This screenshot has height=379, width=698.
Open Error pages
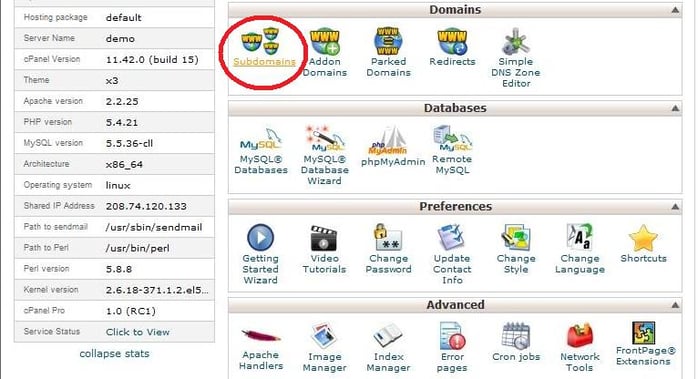(x=452, y=336)
